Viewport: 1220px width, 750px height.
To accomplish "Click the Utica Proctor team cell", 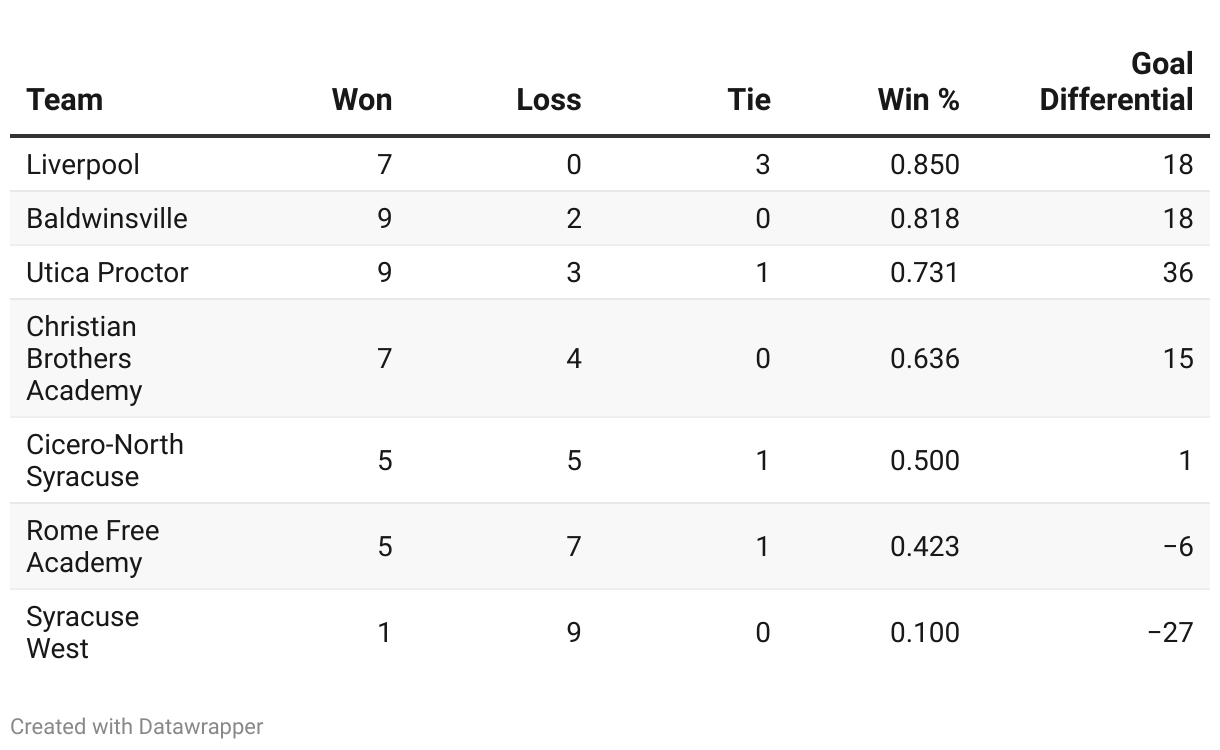I will tap(107, 273).
